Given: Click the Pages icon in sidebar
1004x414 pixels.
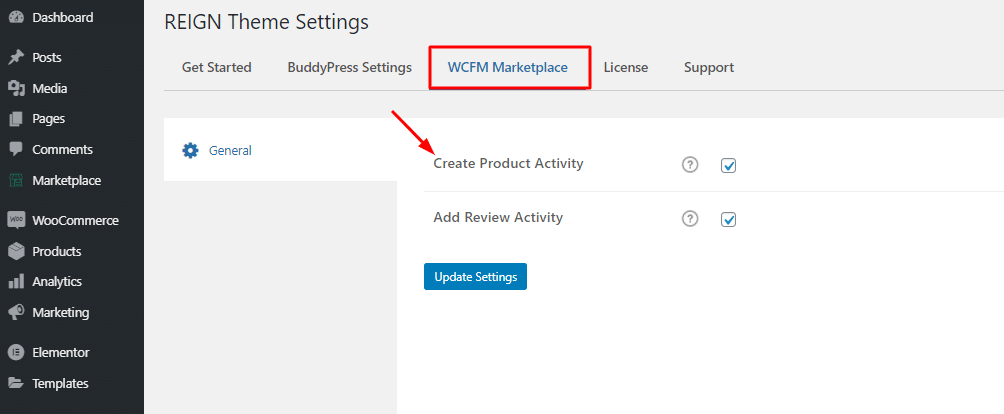Looking at the screenshot, I should tap(16, 119).
